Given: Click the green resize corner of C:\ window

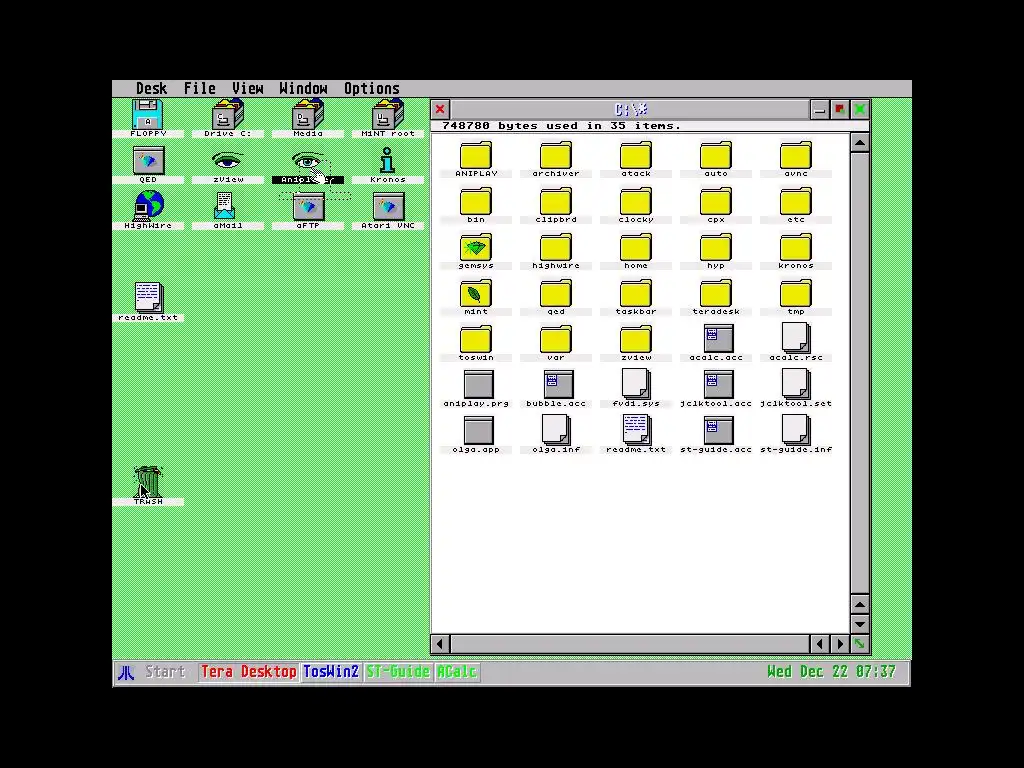Looking at the screenshot, I should [859, 645].
